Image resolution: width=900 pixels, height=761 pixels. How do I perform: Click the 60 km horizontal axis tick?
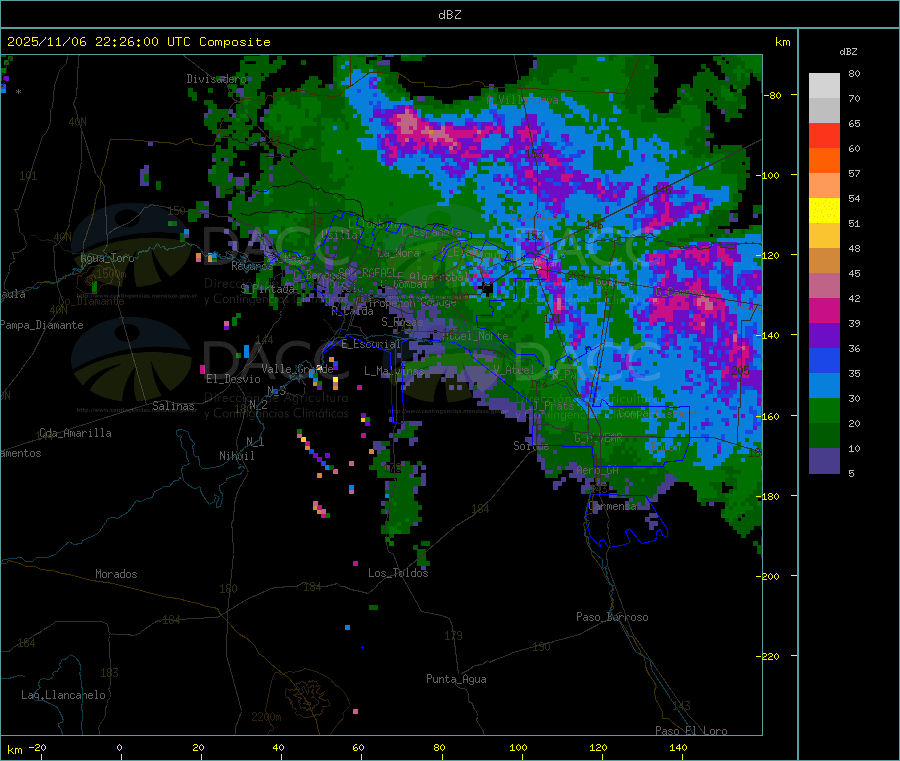358,748
